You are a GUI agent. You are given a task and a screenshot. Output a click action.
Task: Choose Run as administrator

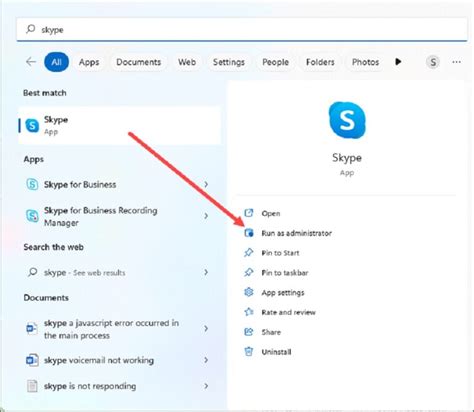(x=296, y=233)
